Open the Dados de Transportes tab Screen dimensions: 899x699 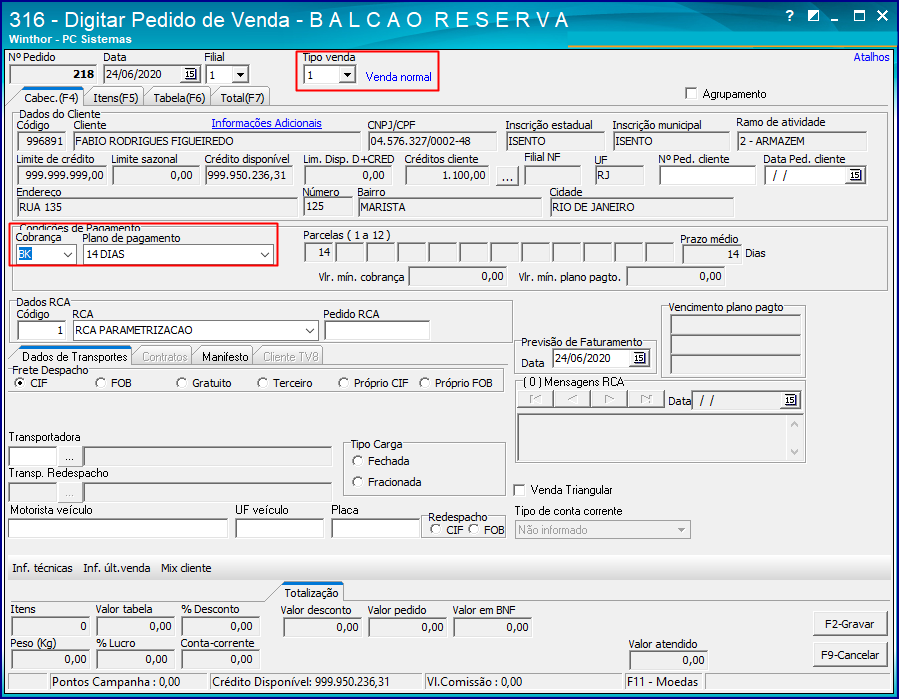[x=75, y=357]
